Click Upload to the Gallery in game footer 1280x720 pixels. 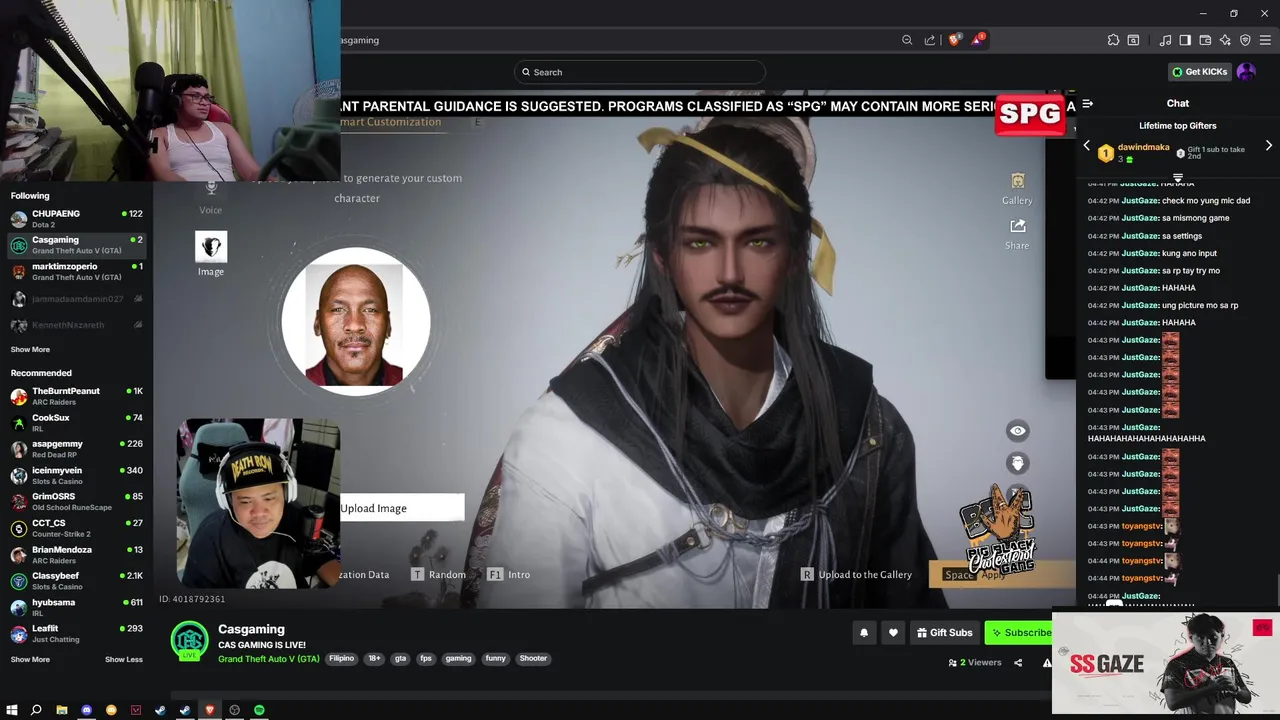[857, 575]
